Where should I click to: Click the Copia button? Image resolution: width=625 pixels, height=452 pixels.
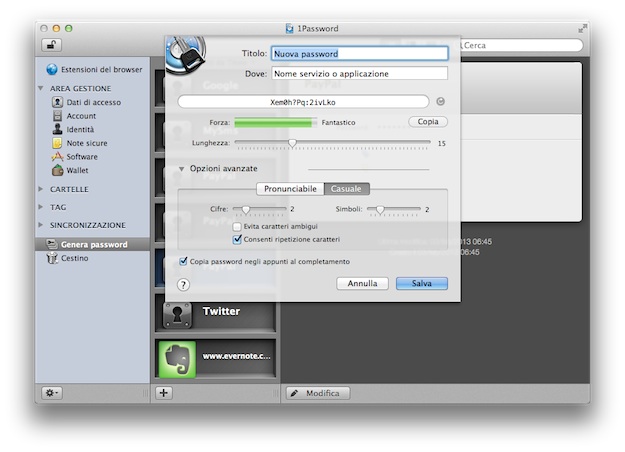(428, 122)
